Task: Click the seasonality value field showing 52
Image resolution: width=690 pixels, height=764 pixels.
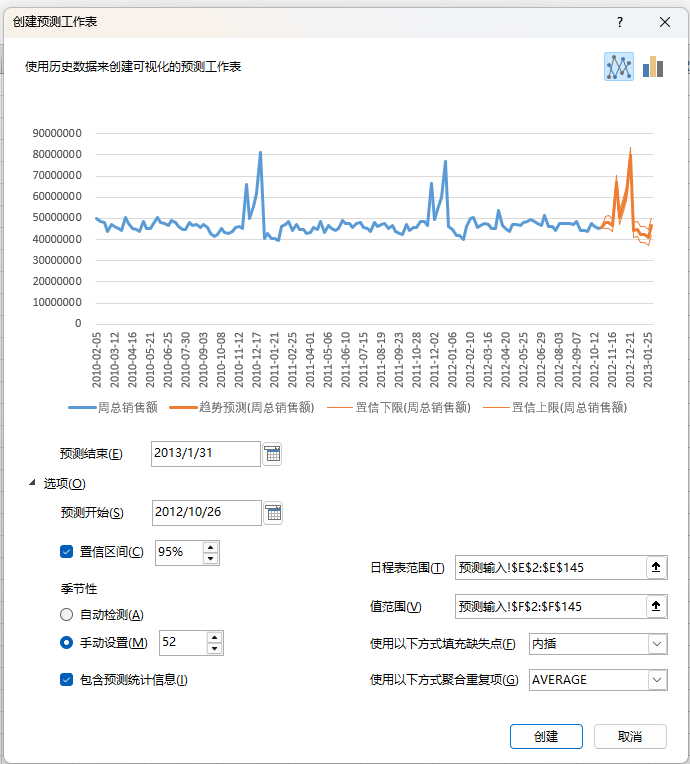Action: pyautogui.click(x=183, y=643)
